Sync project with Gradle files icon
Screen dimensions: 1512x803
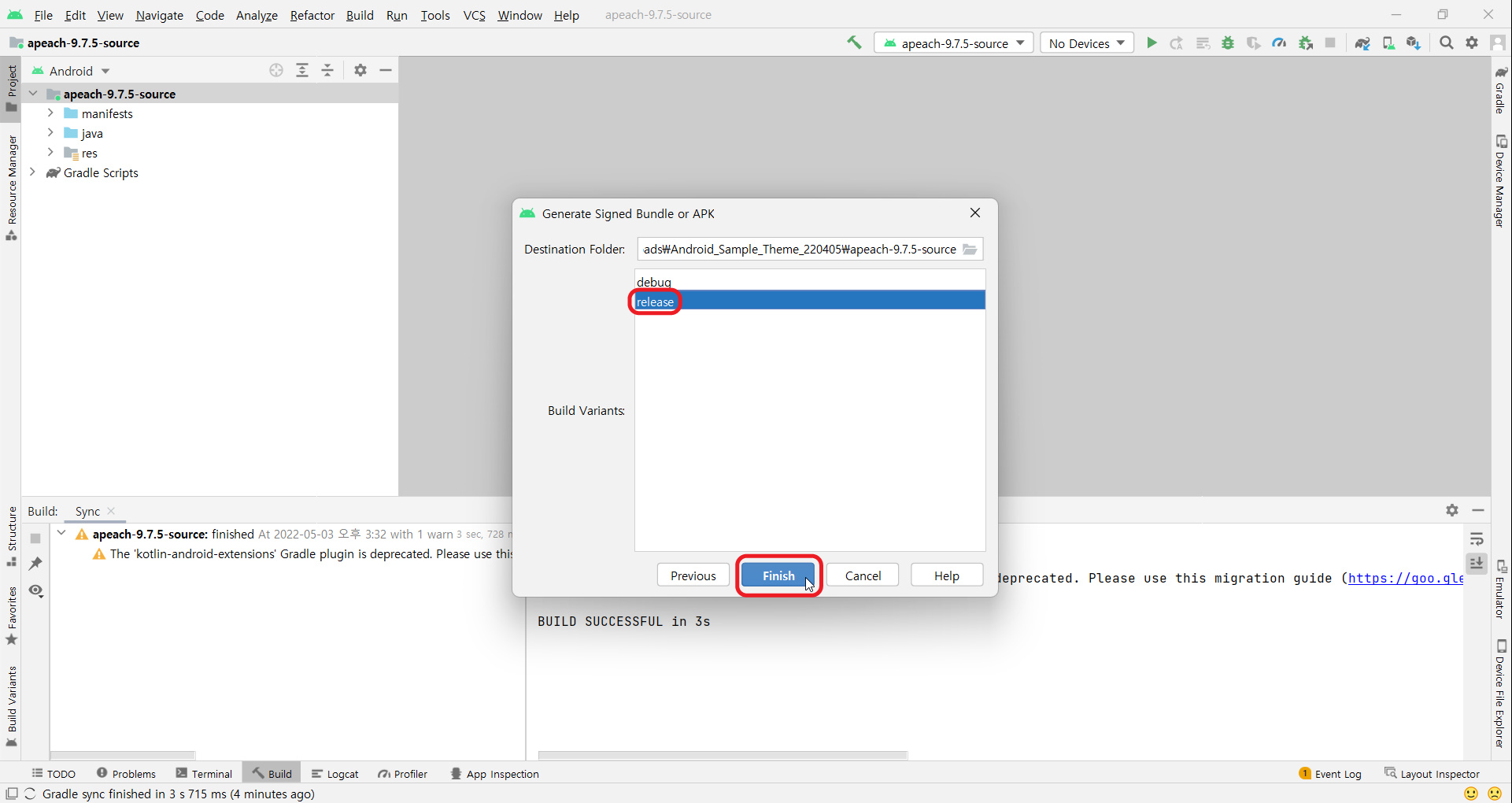click(1362, 43)
